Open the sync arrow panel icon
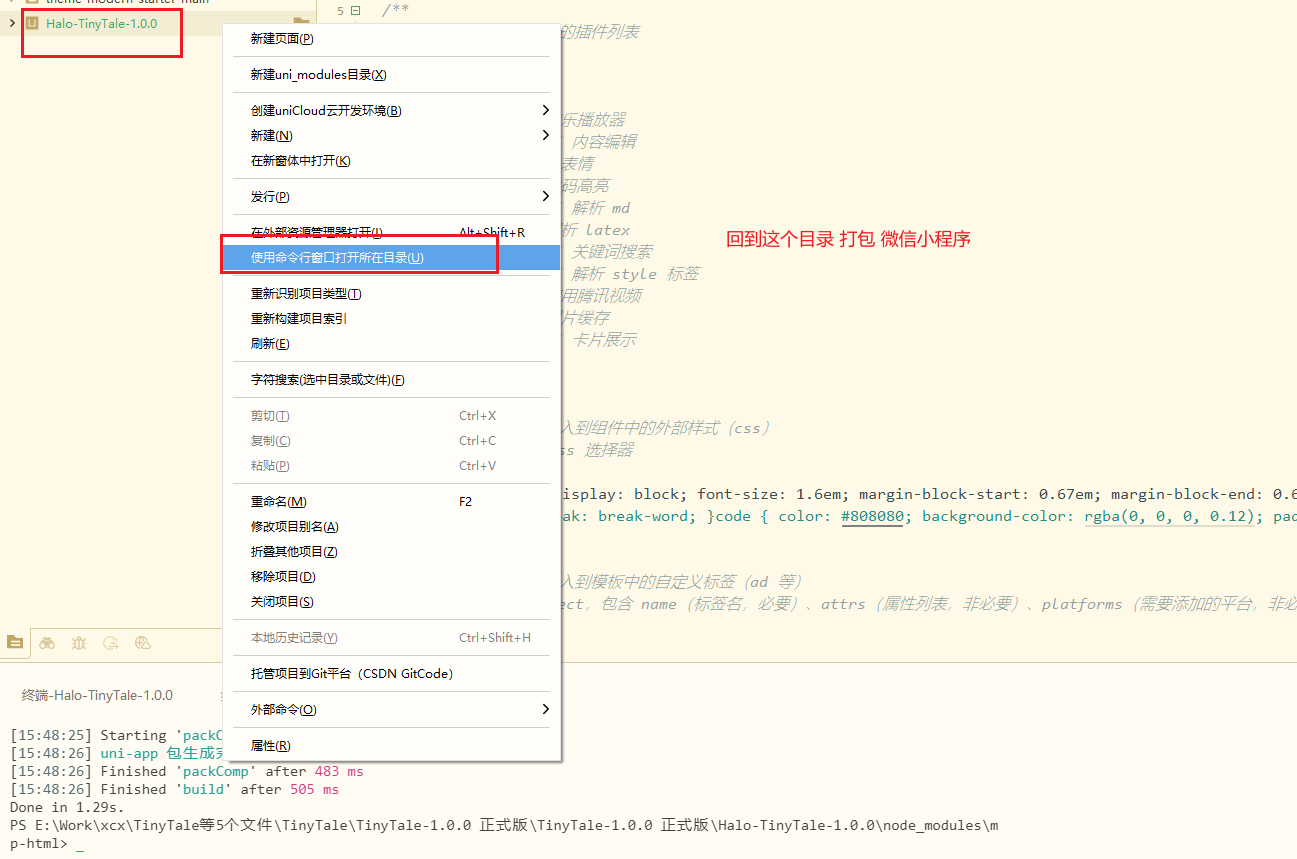 [111, 643]
